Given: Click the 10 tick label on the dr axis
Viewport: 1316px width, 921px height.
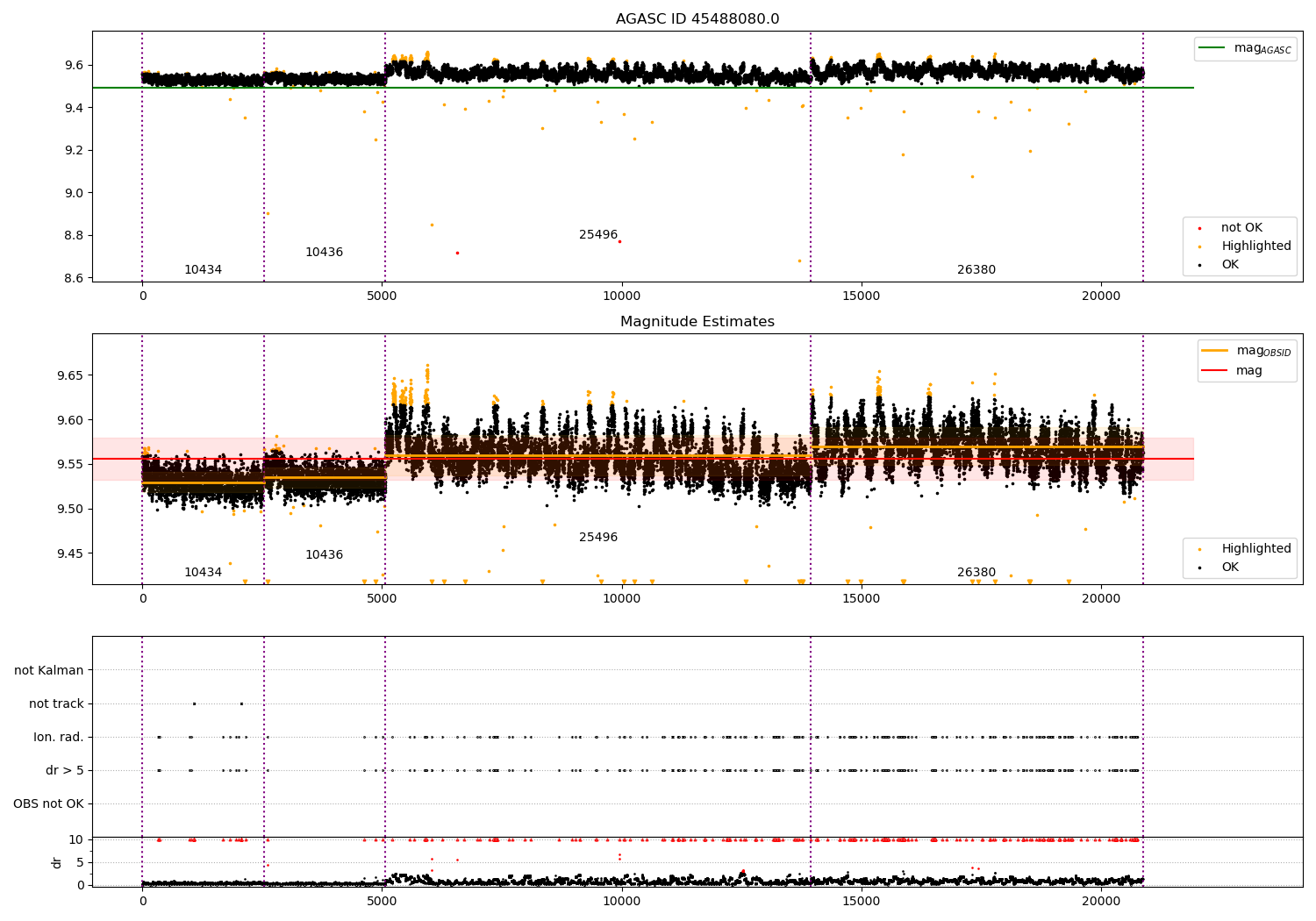Looking at the screenshot, I should pyautogui.click(x=76, y=840).
